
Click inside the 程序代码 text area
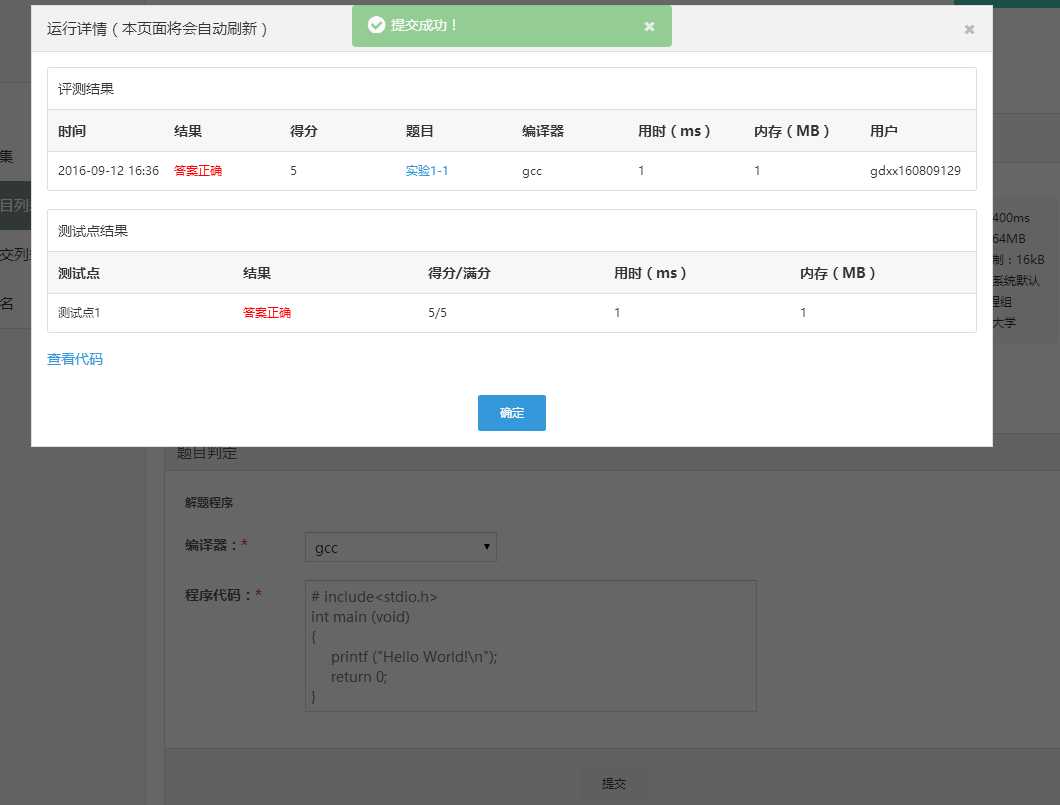point(531,645)
